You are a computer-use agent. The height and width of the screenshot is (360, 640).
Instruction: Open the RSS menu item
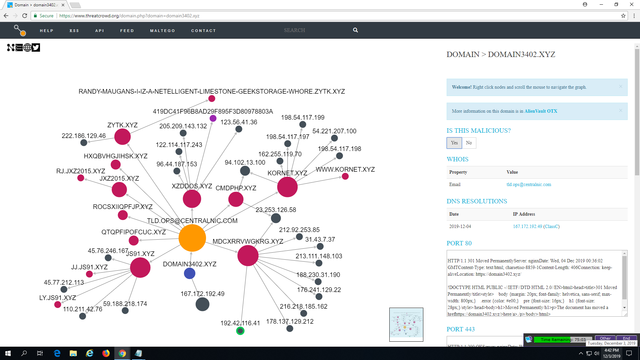[74, 31]
